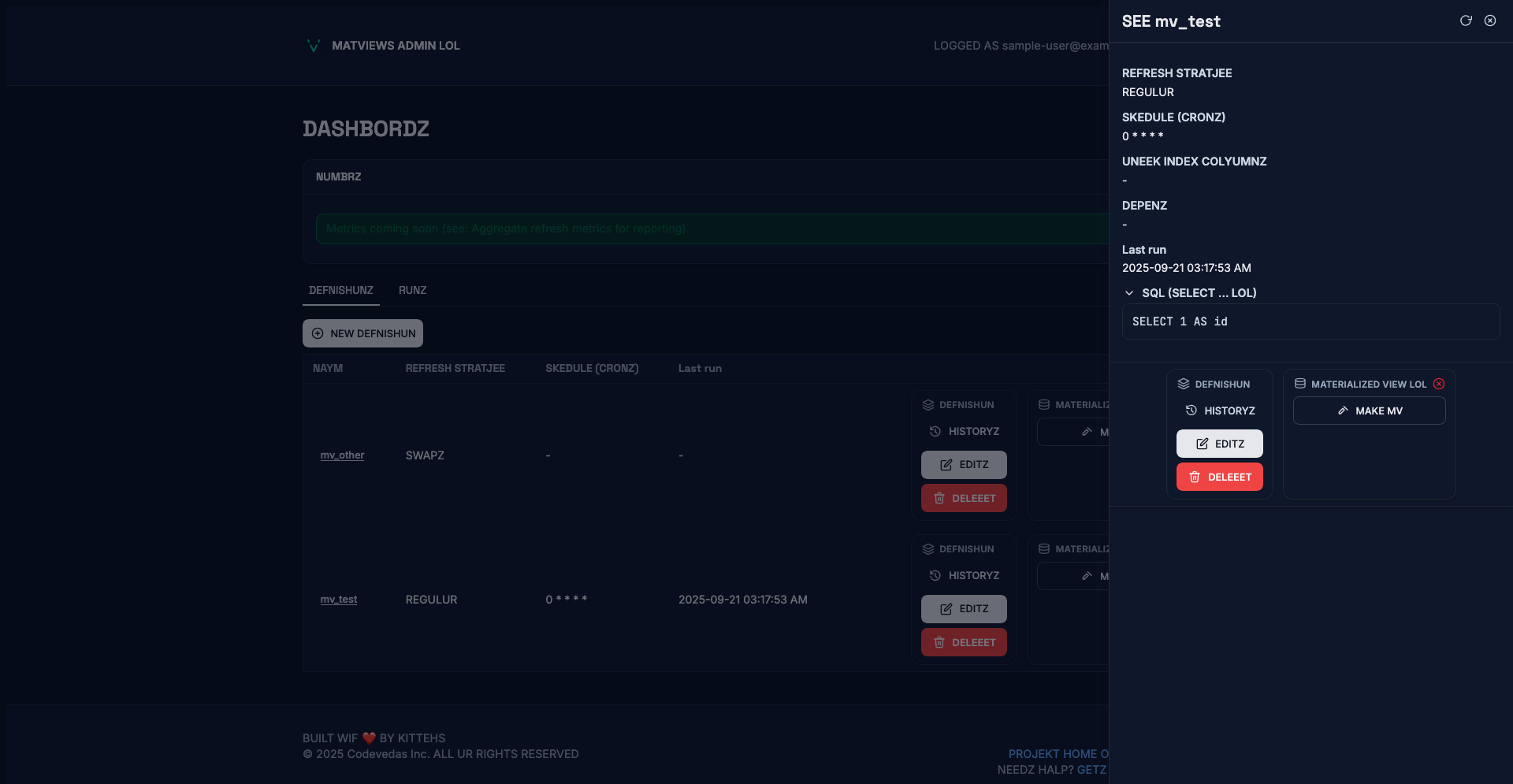This screenshot has height=784, width=1513.
Task: Click the SELECT 1 AS id code box
Action: (1310, 321)
